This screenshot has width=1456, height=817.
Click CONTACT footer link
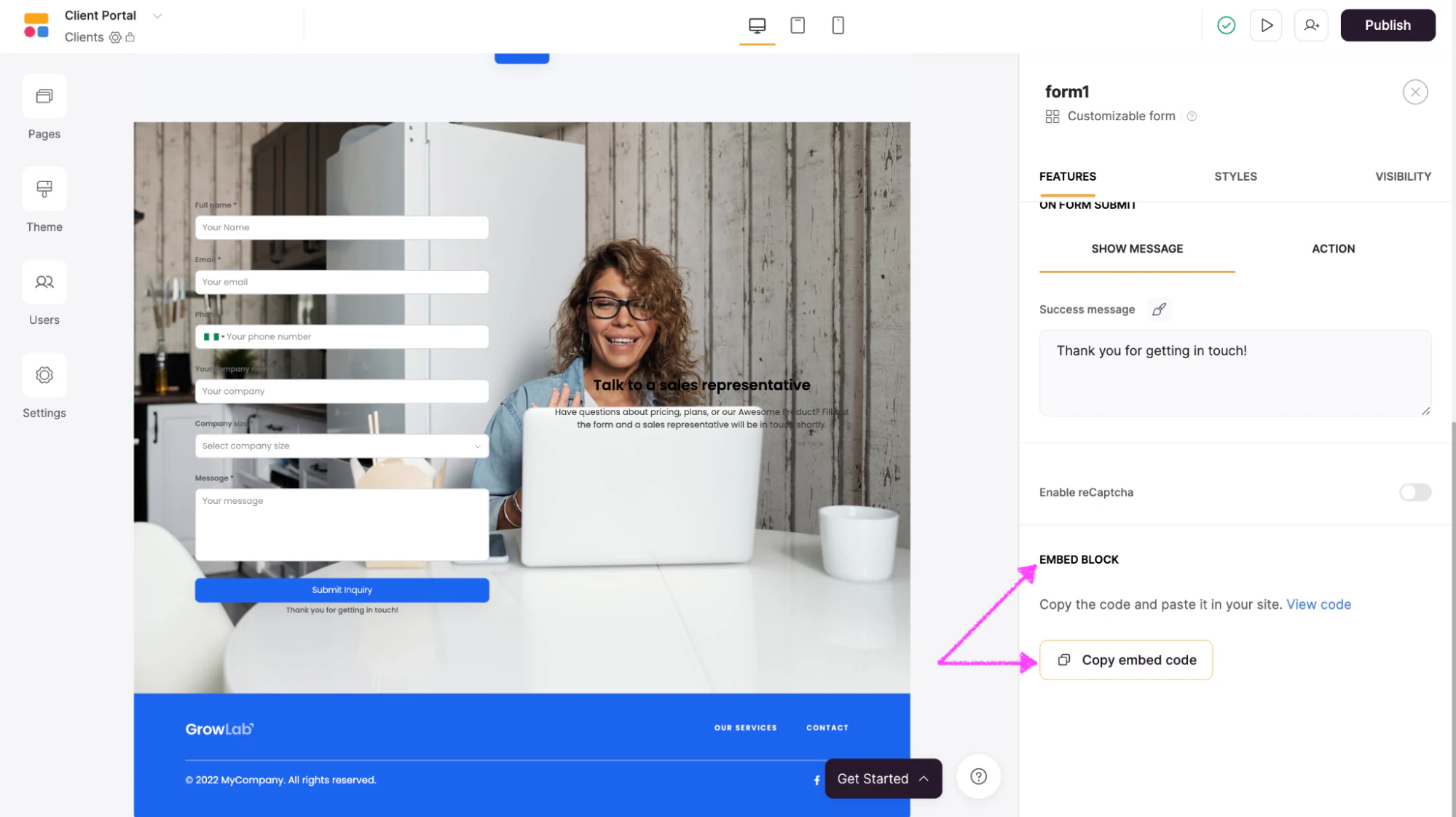pyautogui.click(x=827, y=728)
